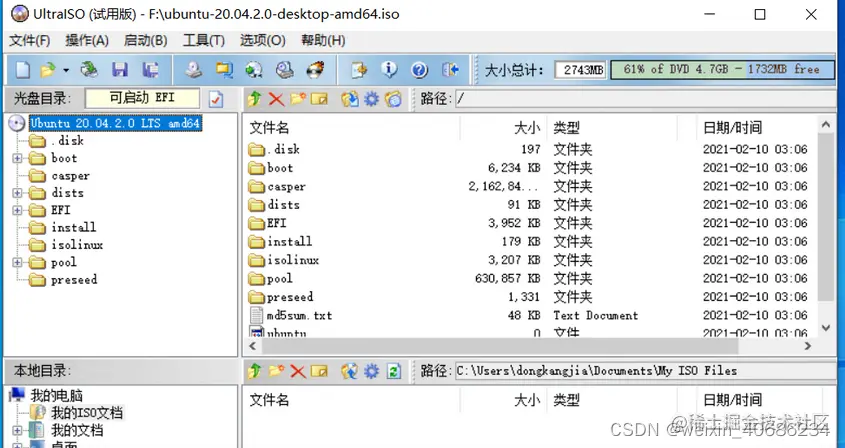The width and height of the screenshot is (845, 448).
Task: Click the Mount to virtual drive icon
Action: click(254, 70)
